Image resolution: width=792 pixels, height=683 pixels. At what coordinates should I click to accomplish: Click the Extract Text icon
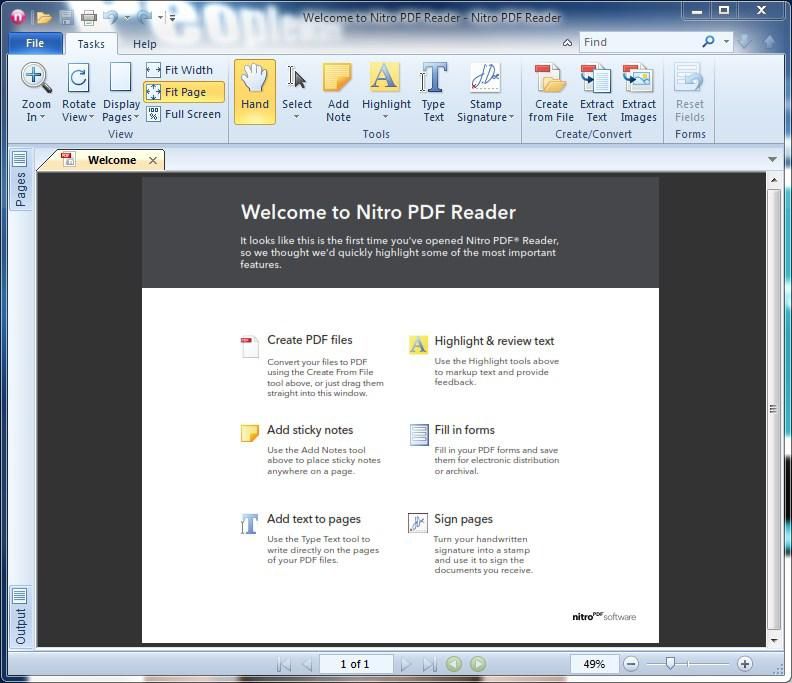click(596, 78)
